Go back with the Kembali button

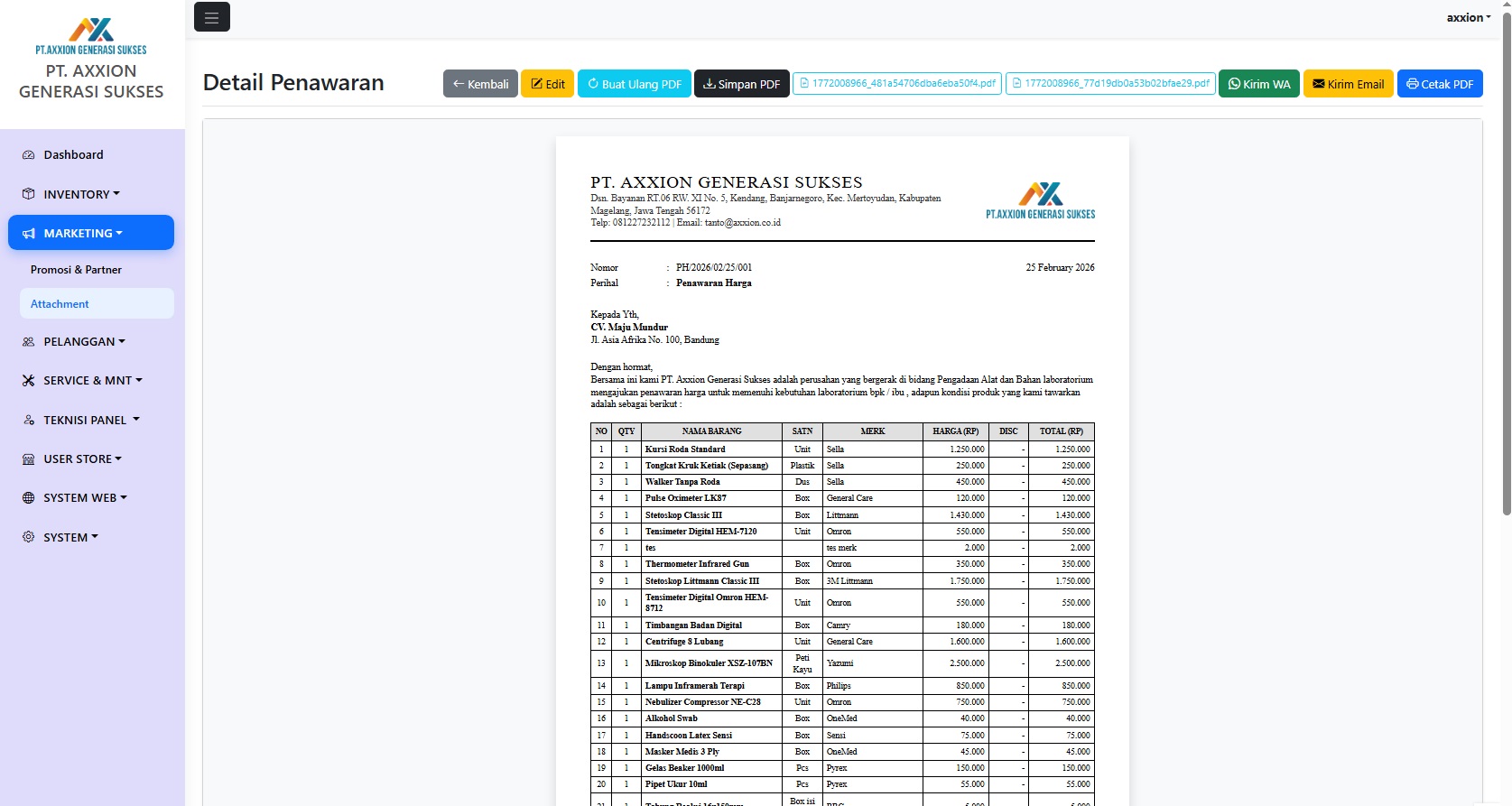[480, 84]
